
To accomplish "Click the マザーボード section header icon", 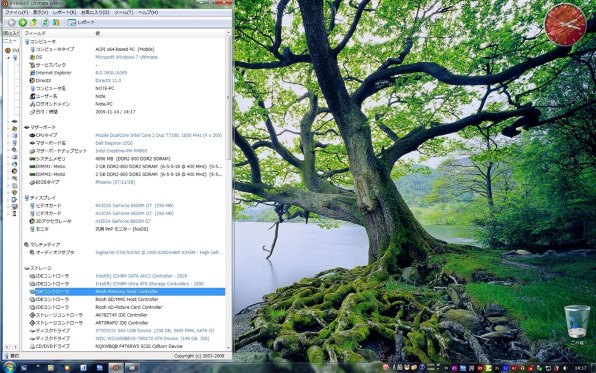I will tap(27, 127).
